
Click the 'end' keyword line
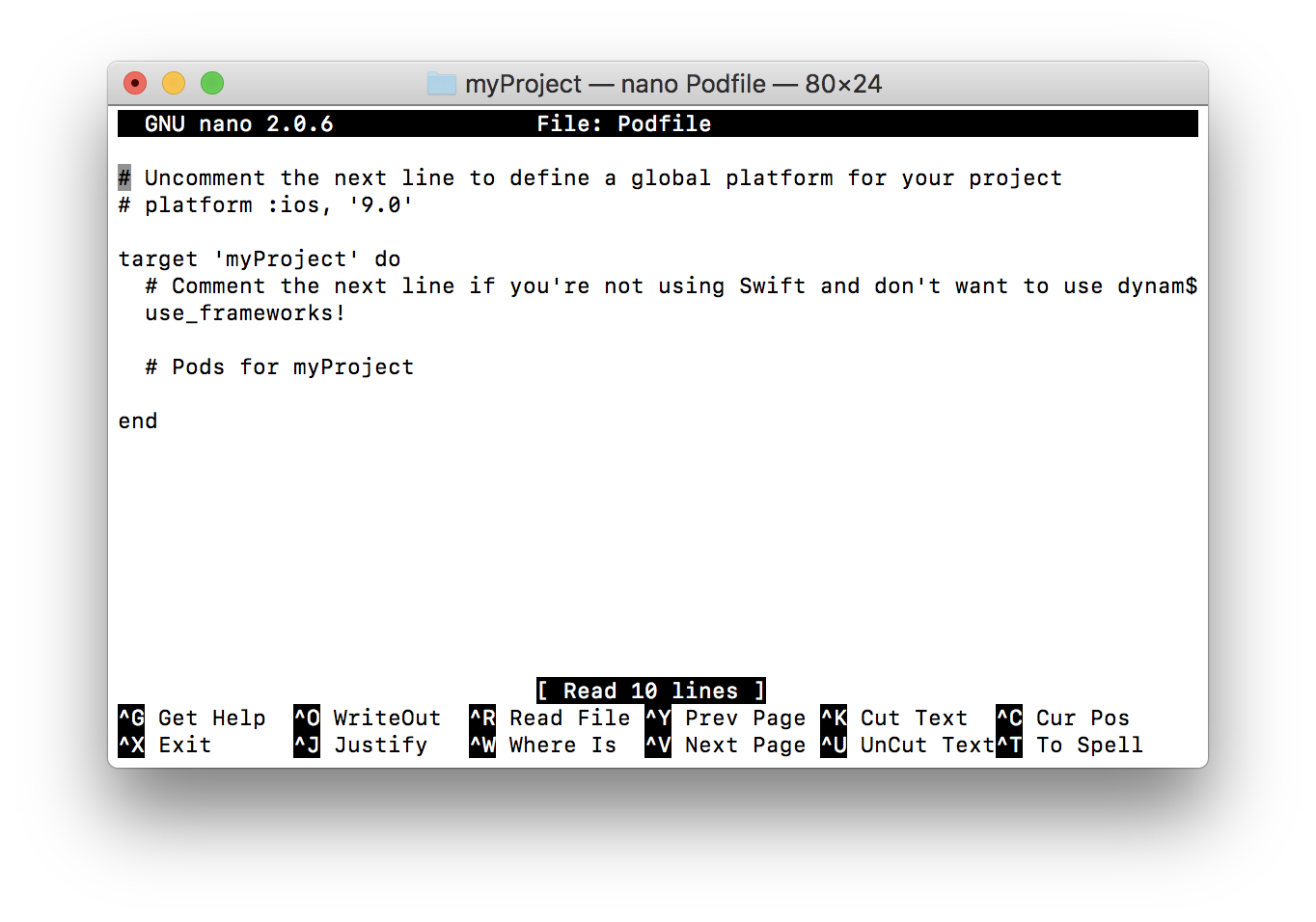click(138, 421)
